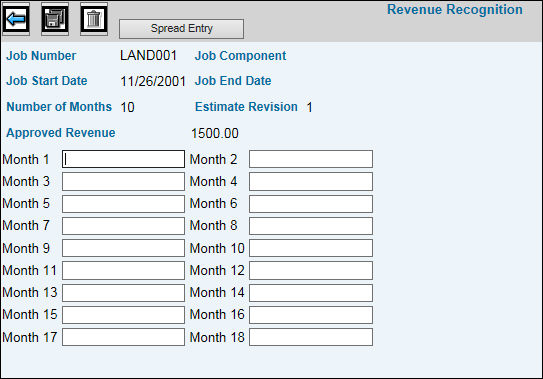The height and width of the screenshot is (379, 543).
Task: Select the Month 12 input field
Action: pyautogui.click(x=311, y=271)
